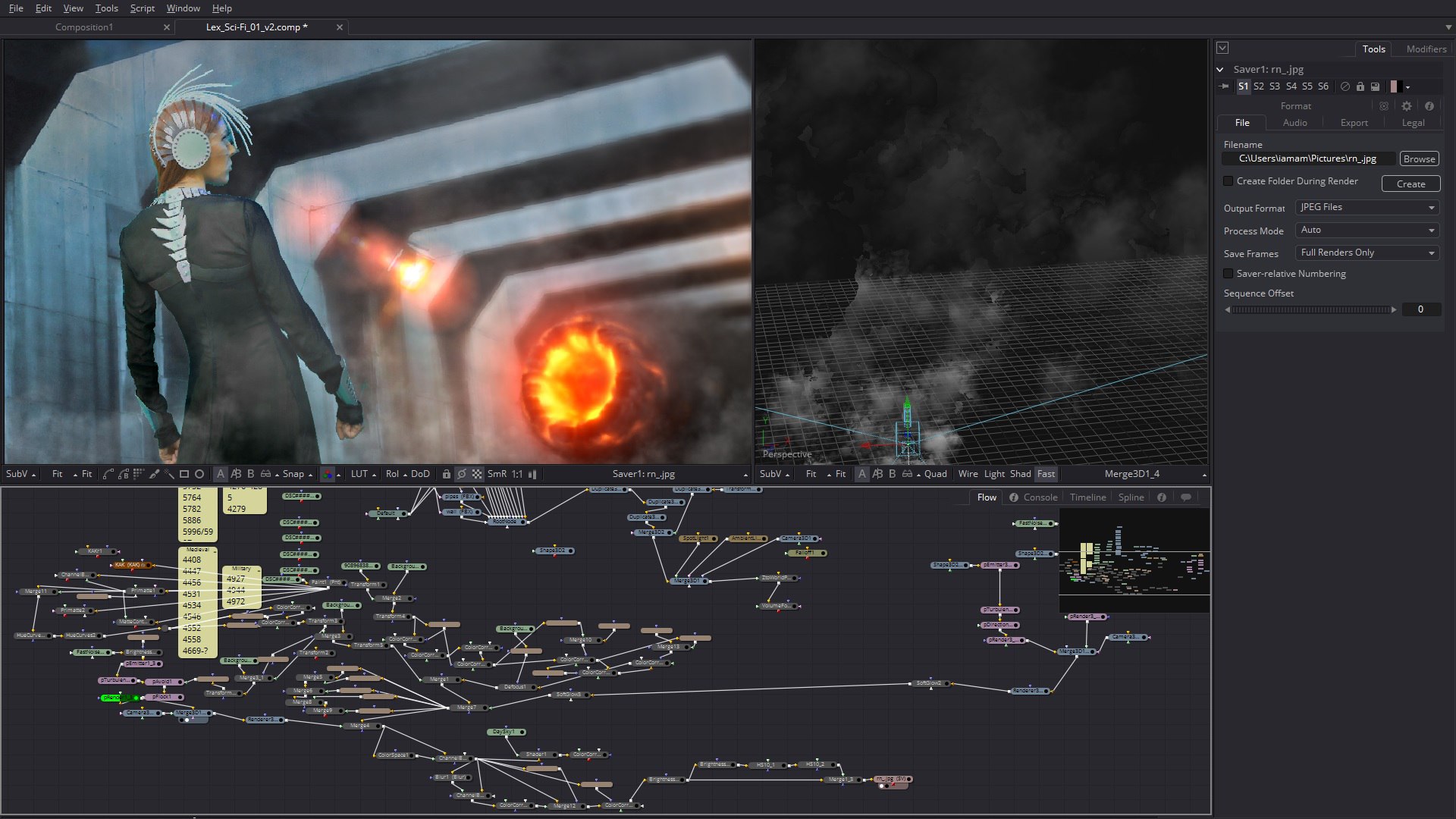
Task: Toggle the lock icon in Saver1 tool header
Action: 1360,86
